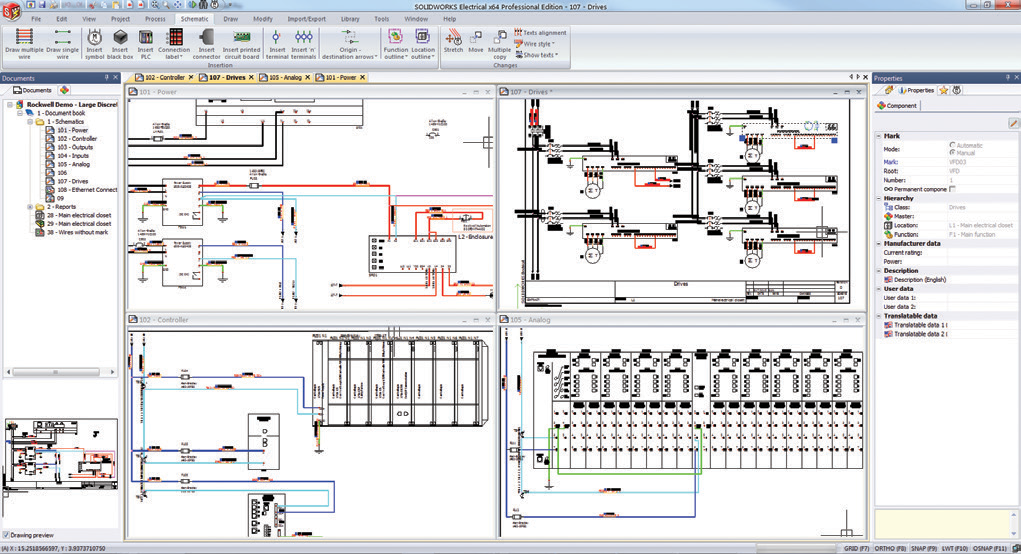Click the ORTHO (F8) status bar button
The height and width of the screenshot is (554, 1021).
pos(888,549)
